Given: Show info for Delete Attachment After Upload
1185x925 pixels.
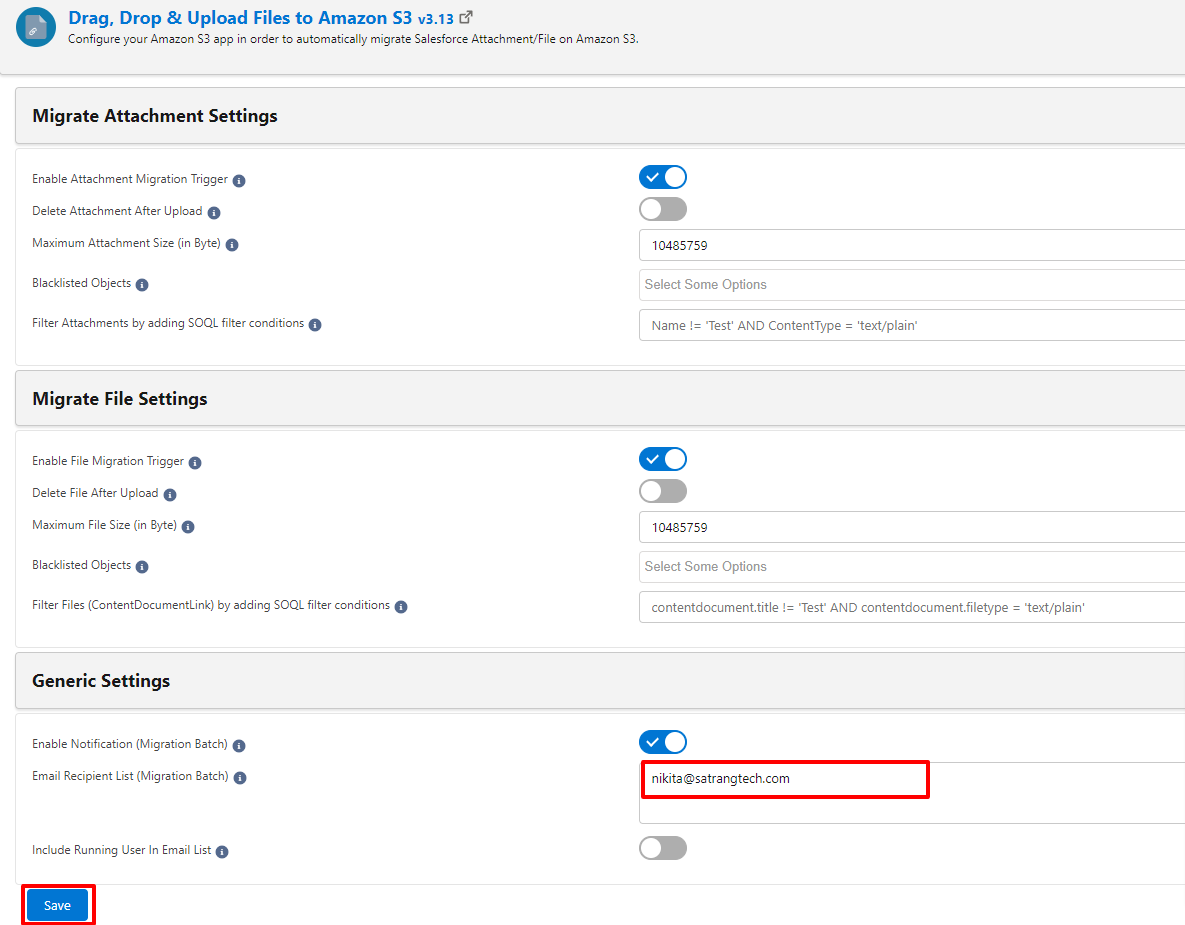Looking at the screenshot, I should pos(214,213).
